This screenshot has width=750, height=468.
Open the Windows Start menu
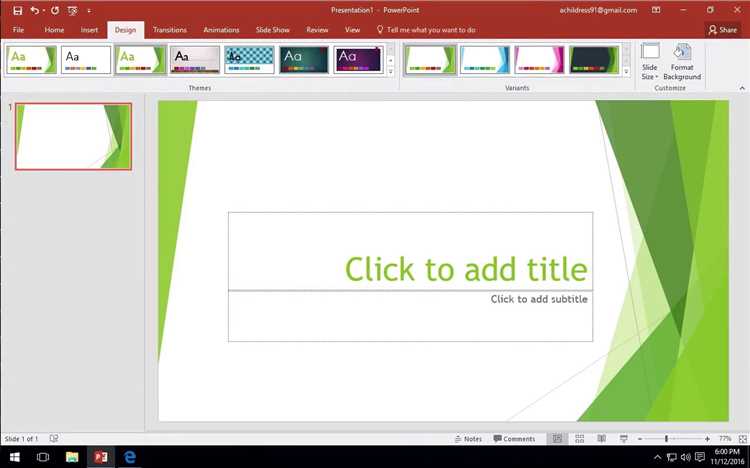pyautogui.click(x=14, y=457)
